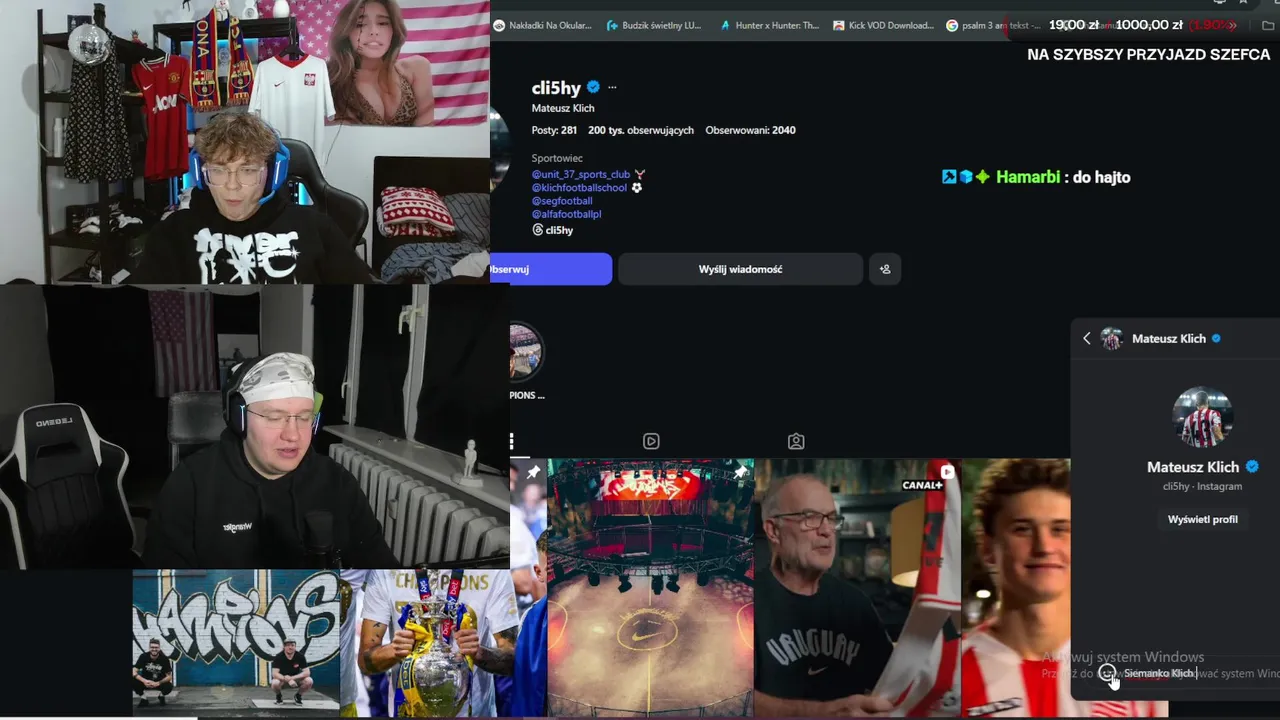Open the CHAMPIONS story highlight
The image size is (1280, 720).
click(525, 360)
